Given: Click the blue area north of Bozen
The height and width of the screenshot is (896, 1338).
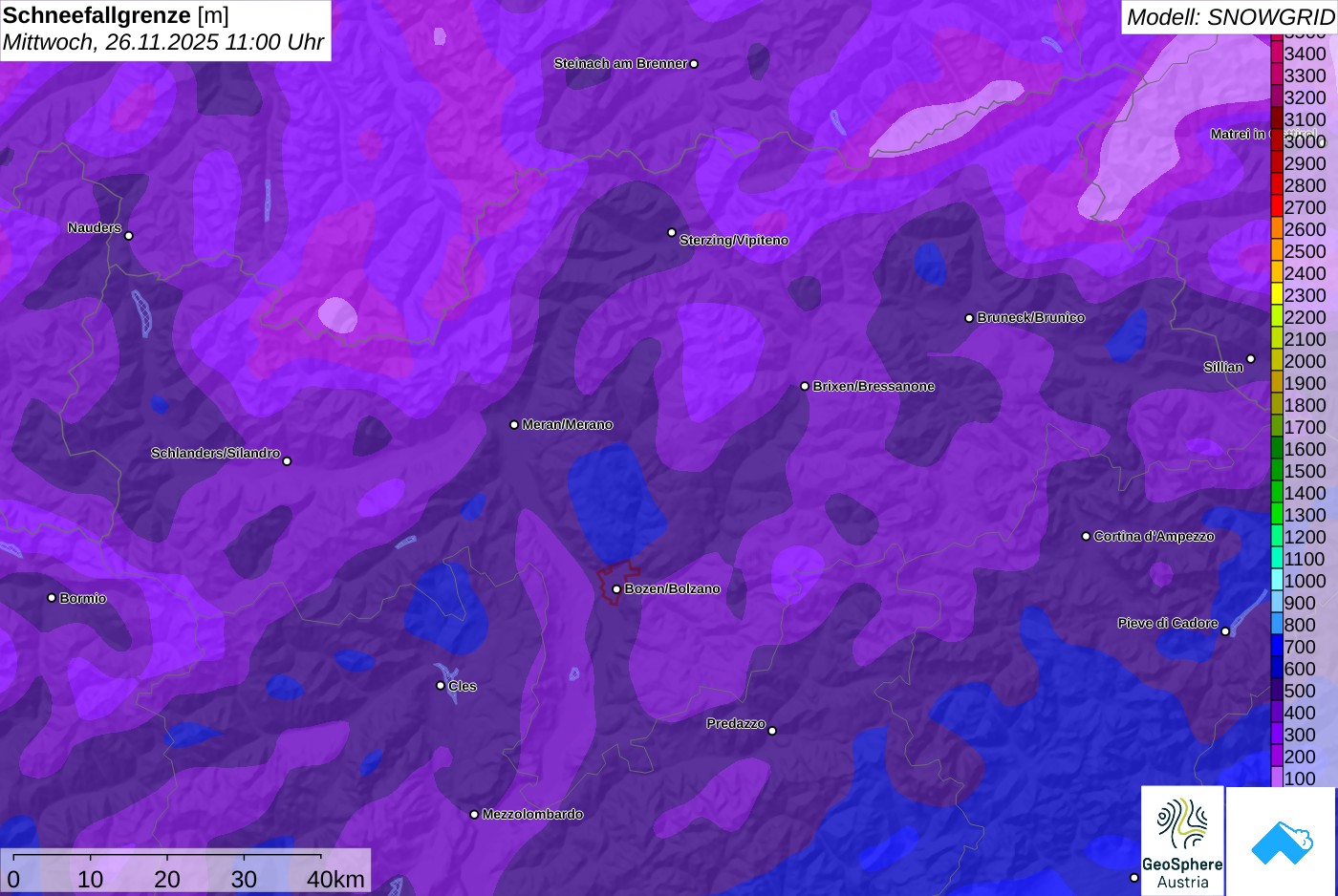Looking at the screenshot, I should point(615,503).
